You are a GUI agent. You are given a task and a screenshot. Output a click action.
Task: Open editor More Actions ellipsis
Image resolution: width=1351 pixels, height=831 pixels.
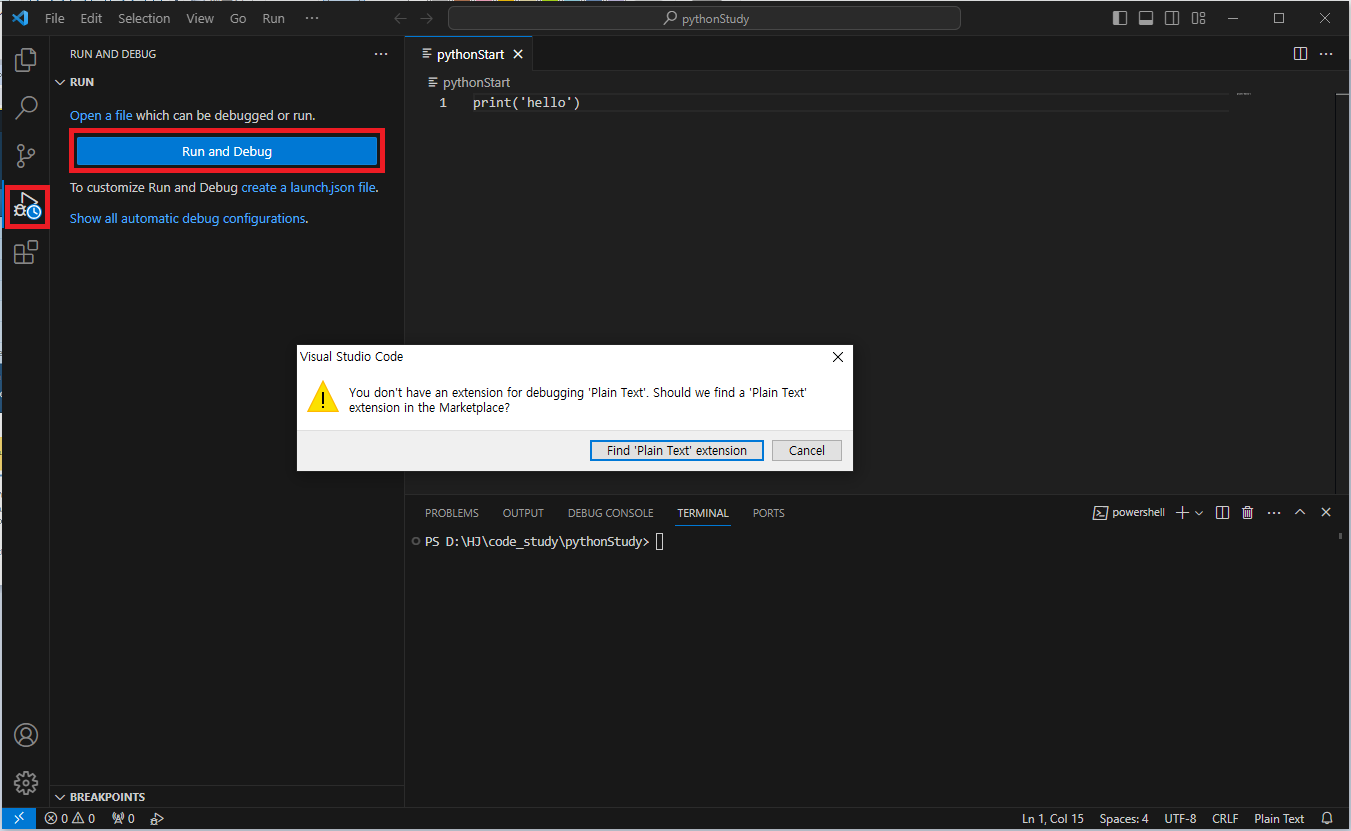click(x=1326, y=54)
